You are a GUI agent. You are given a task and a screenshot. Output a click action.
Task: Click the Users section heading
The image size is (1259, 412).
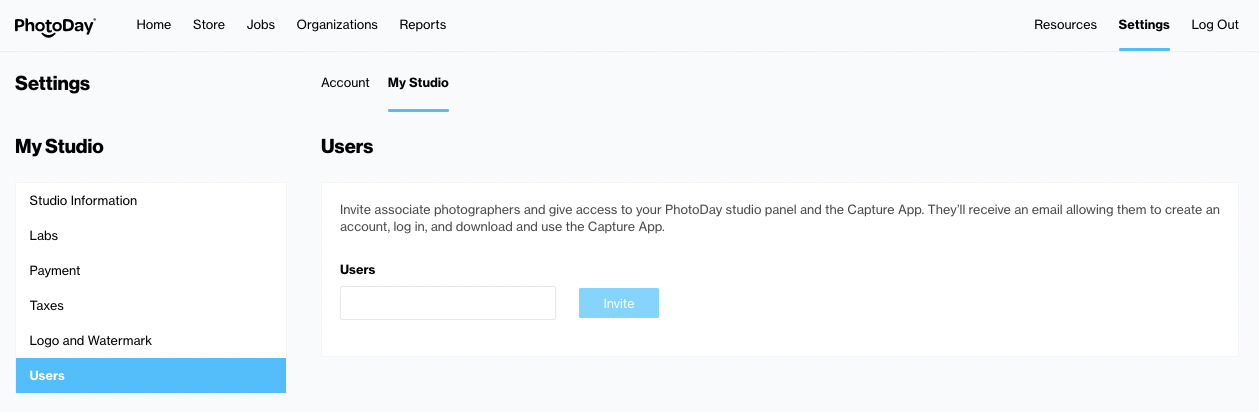(x=347, y=147)
